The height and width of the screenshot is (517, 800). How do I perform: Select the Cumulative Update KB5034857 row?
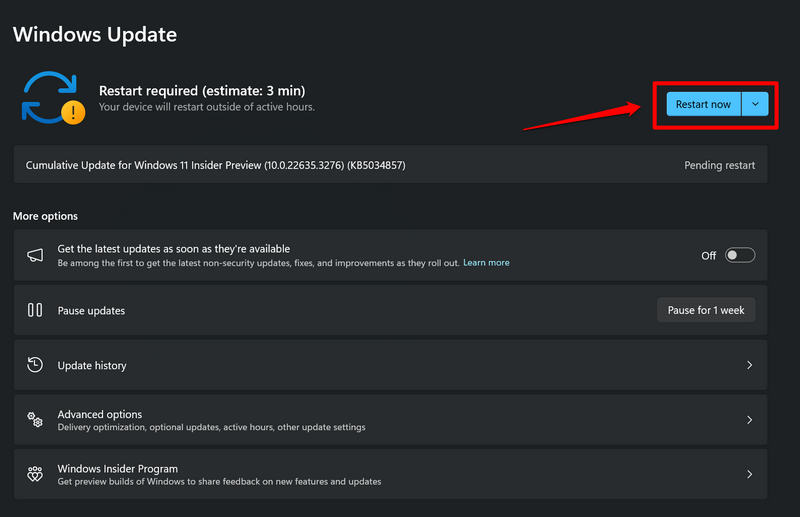coord(215,165)
